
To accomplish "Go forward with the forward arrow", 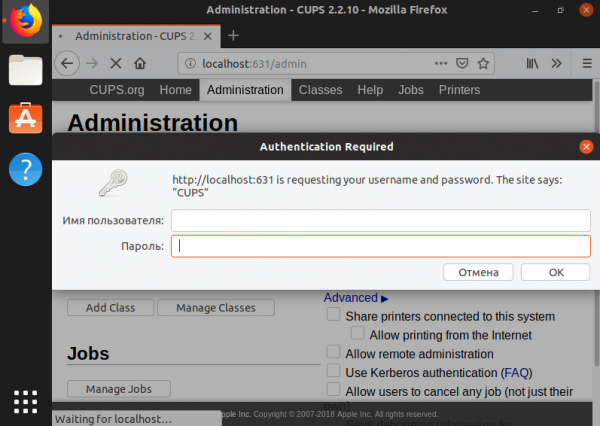I will pyautogui.click(x=92, y=63).
